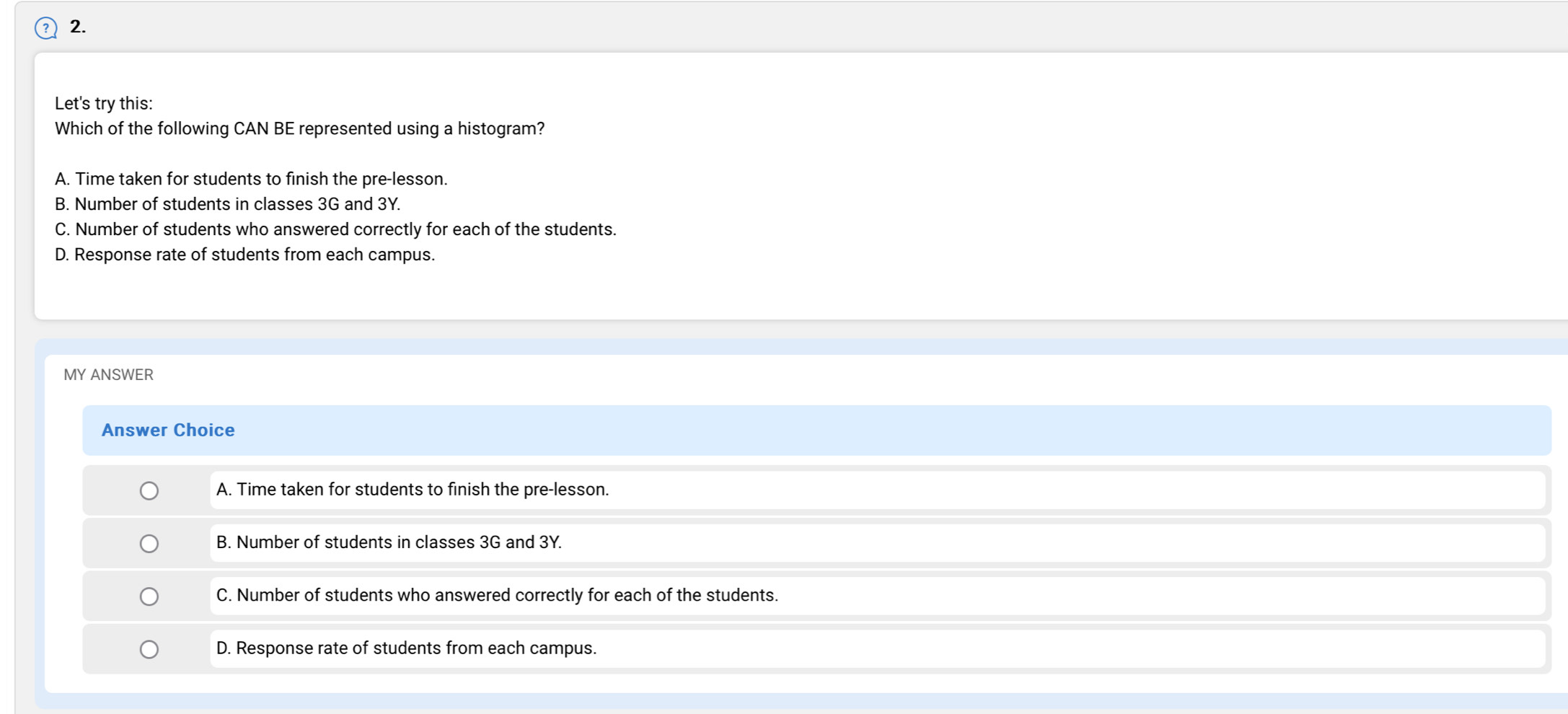This screenshot has height=714, width=1568.
Task: Choose the radio button for answer C
Action: tap(149, 596)
